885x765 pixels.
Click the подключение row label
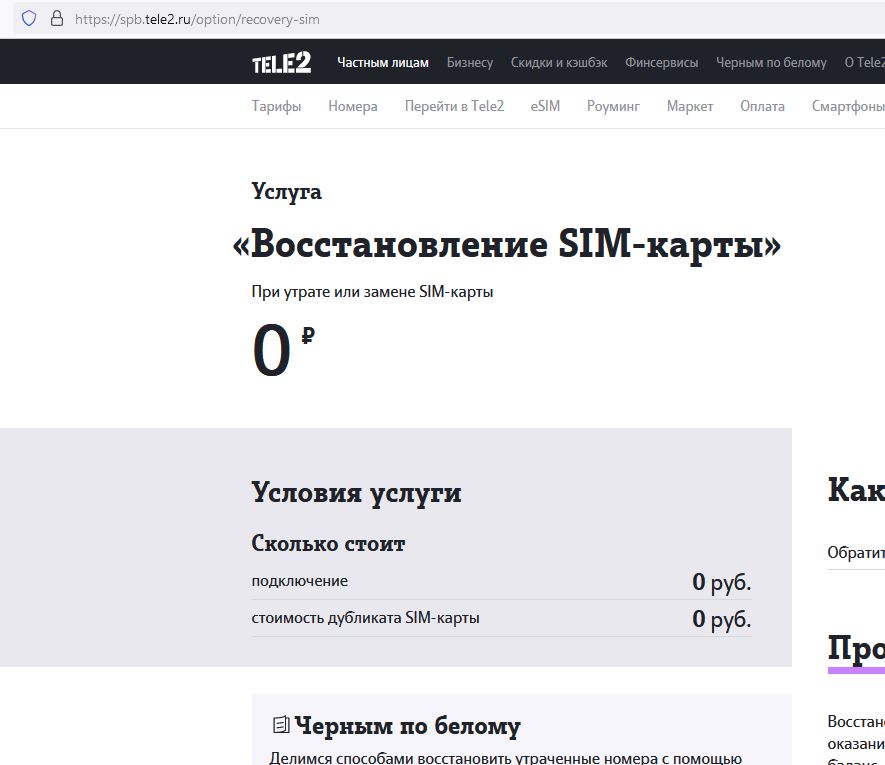pyautogui.click(x=300, y=581)
